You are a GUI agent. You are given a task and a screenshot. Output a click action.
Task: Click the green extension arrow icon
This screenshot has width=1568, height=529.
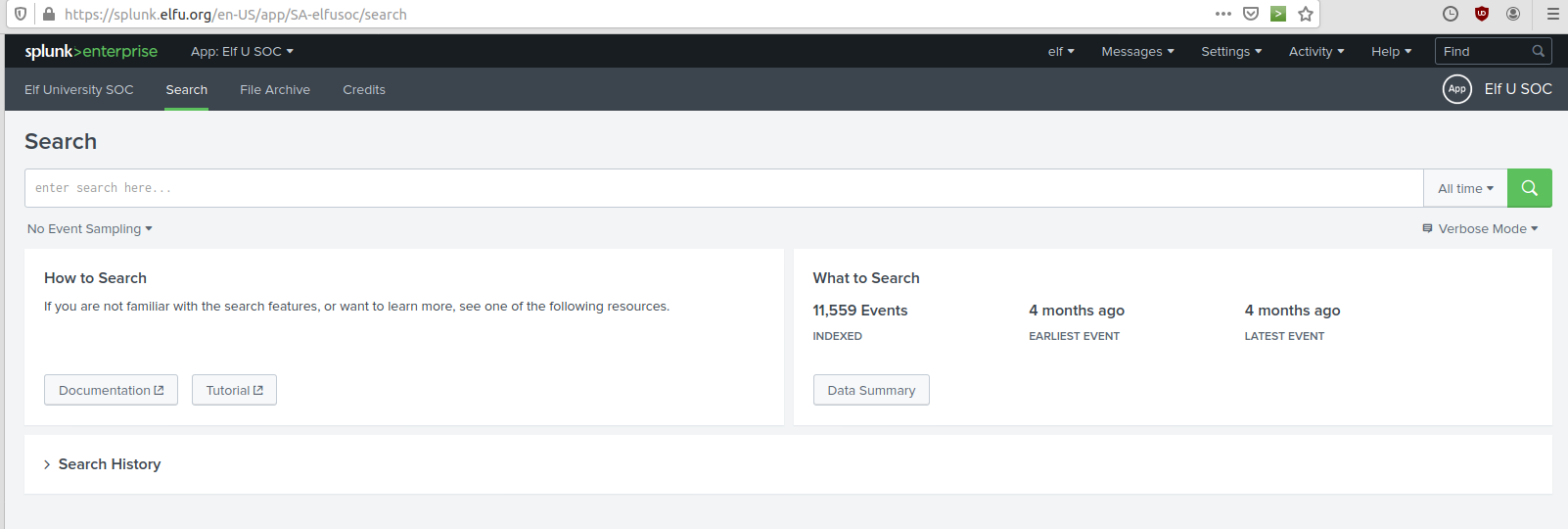click(x=1277, y=14)
